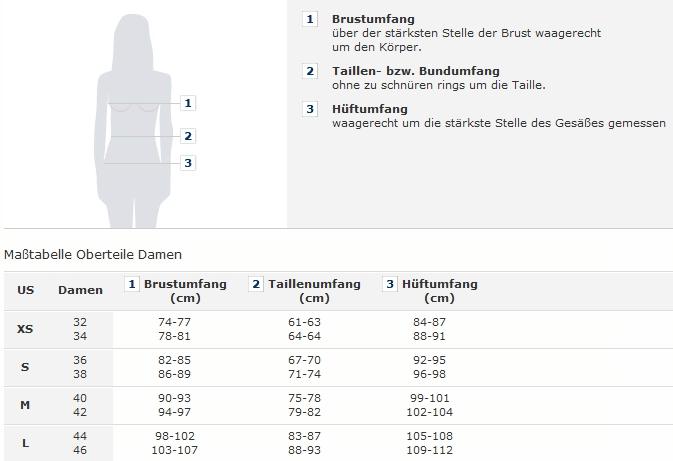
Task: Select the L size row label
Action: [25, 443]
